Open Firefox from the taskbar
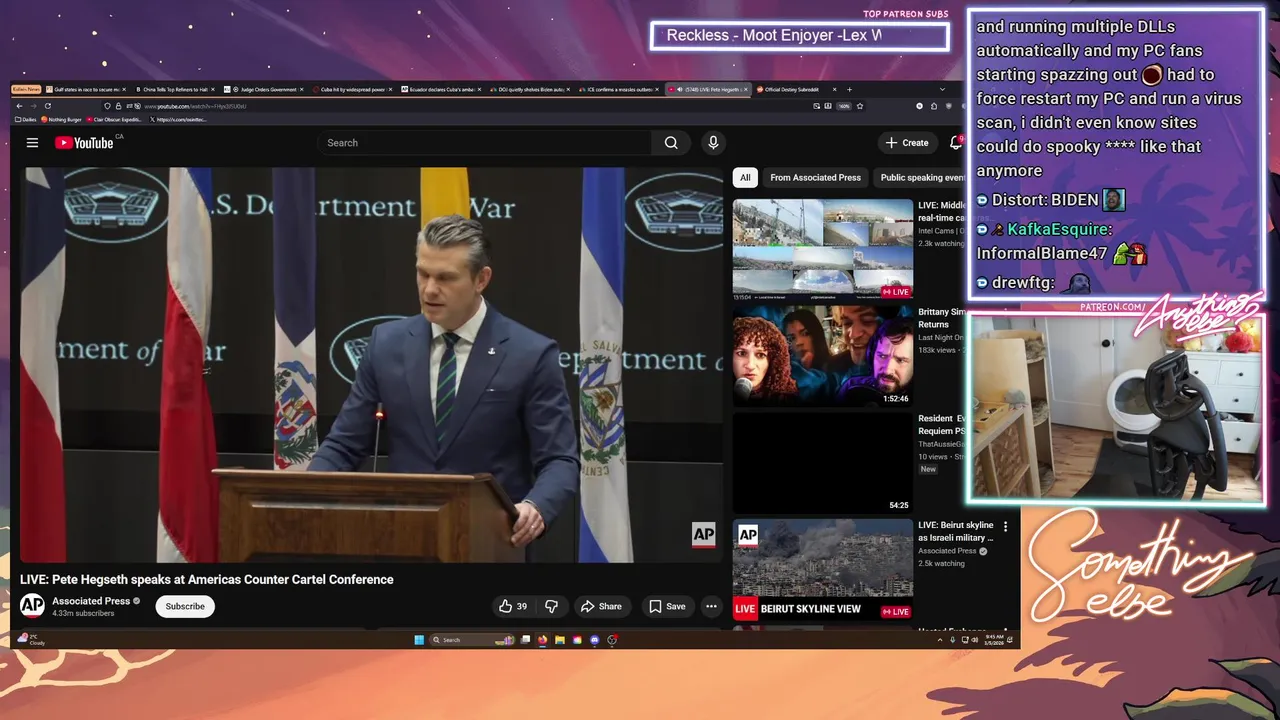This screenshot has width=1280, height=720. tap(543, 640)
